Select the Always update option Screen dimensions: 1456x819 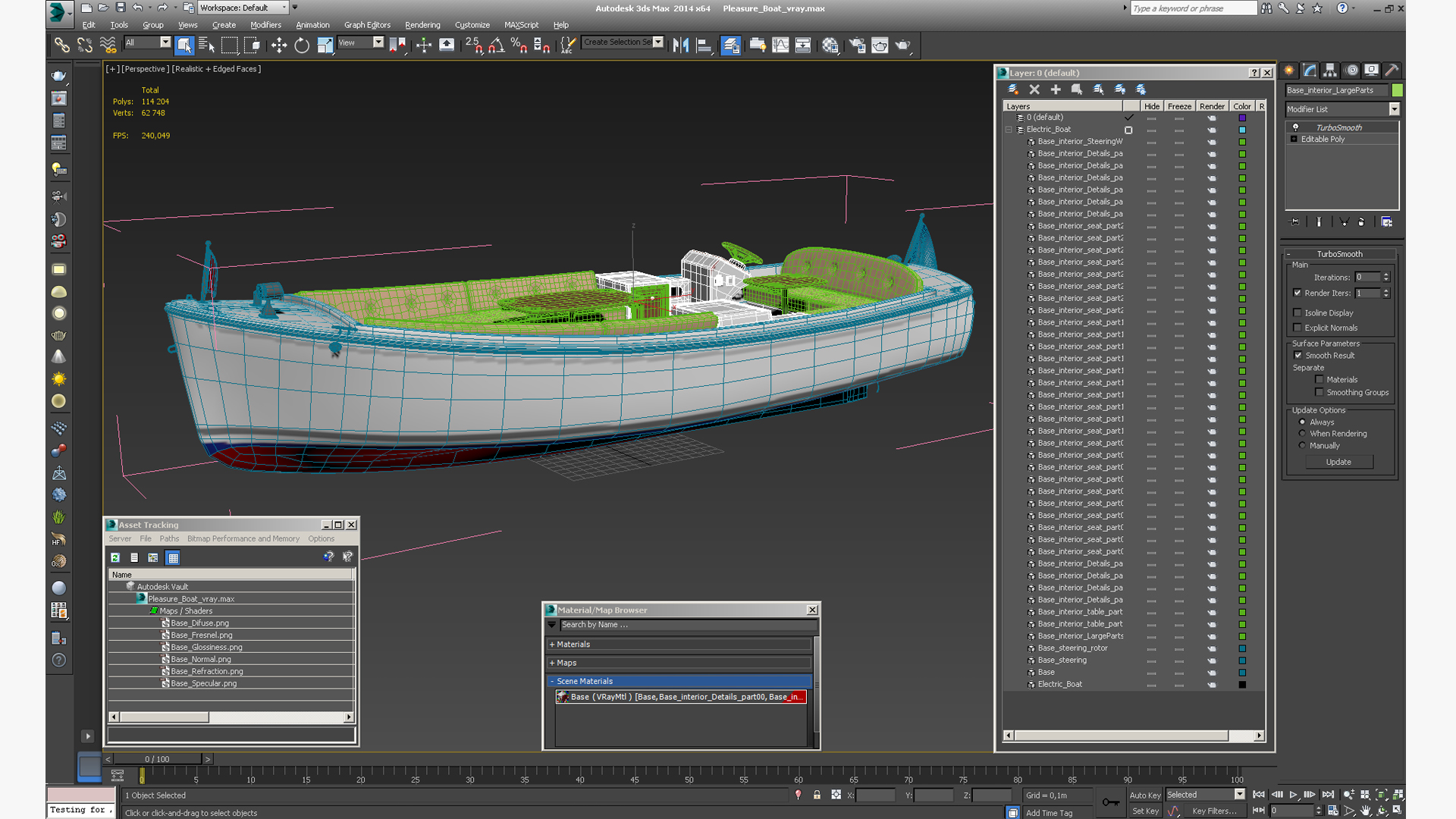coord(1303,422)
